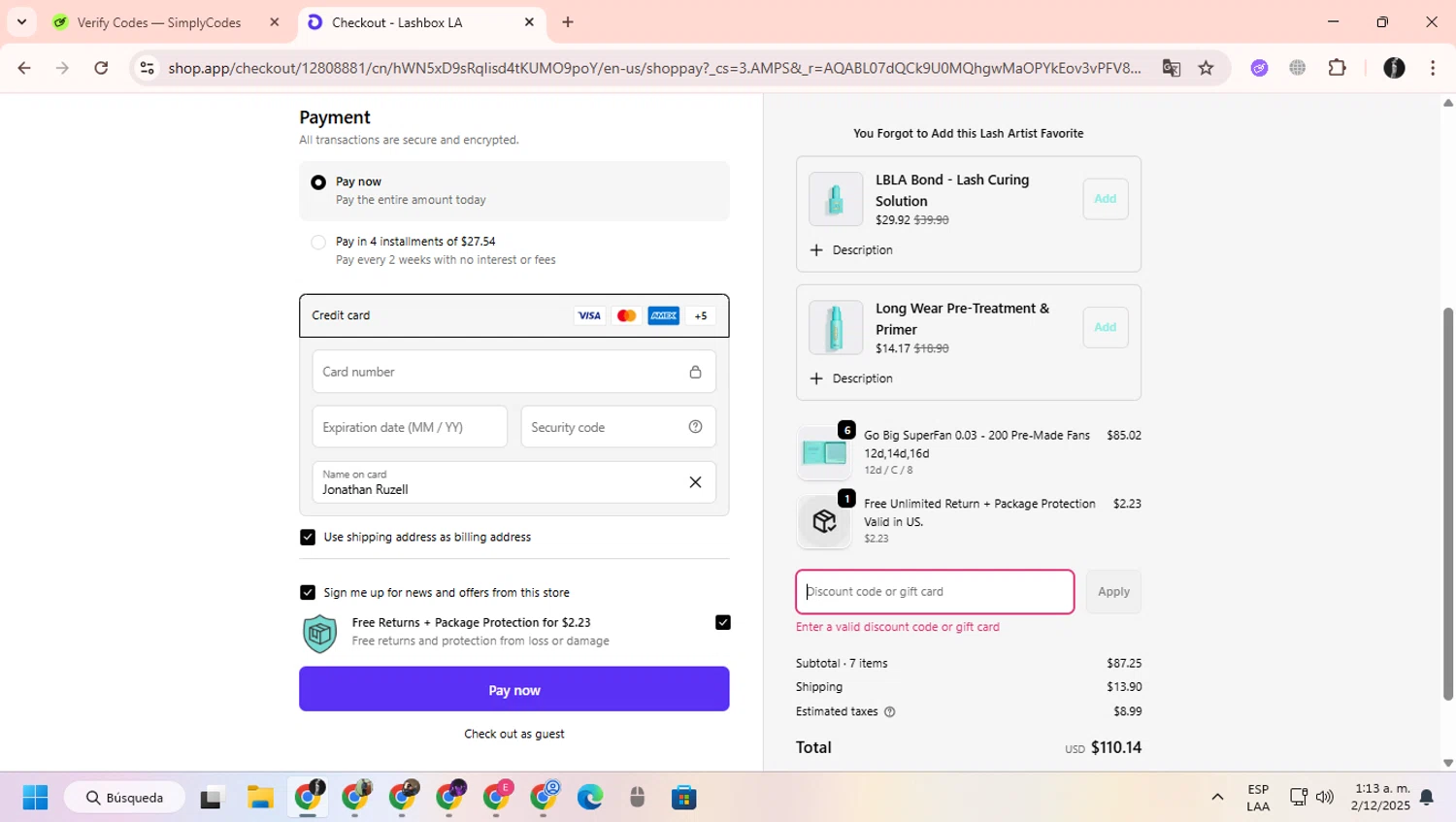Click the page vertical scrollbar

coord(1448,504)
